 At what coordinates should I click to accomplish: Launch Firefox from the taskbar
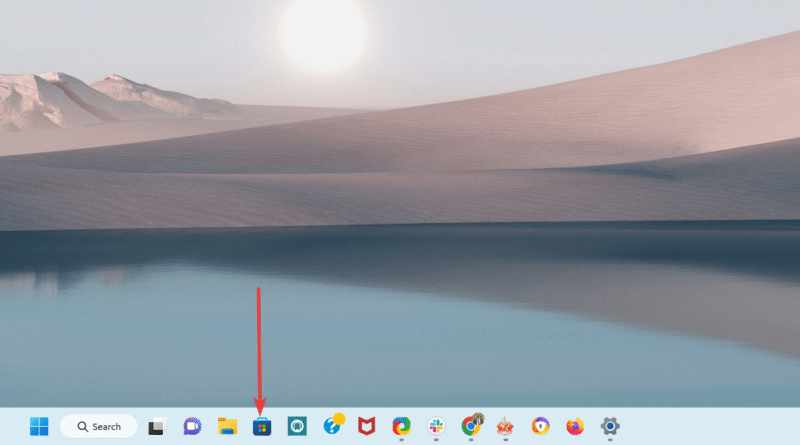574,426
